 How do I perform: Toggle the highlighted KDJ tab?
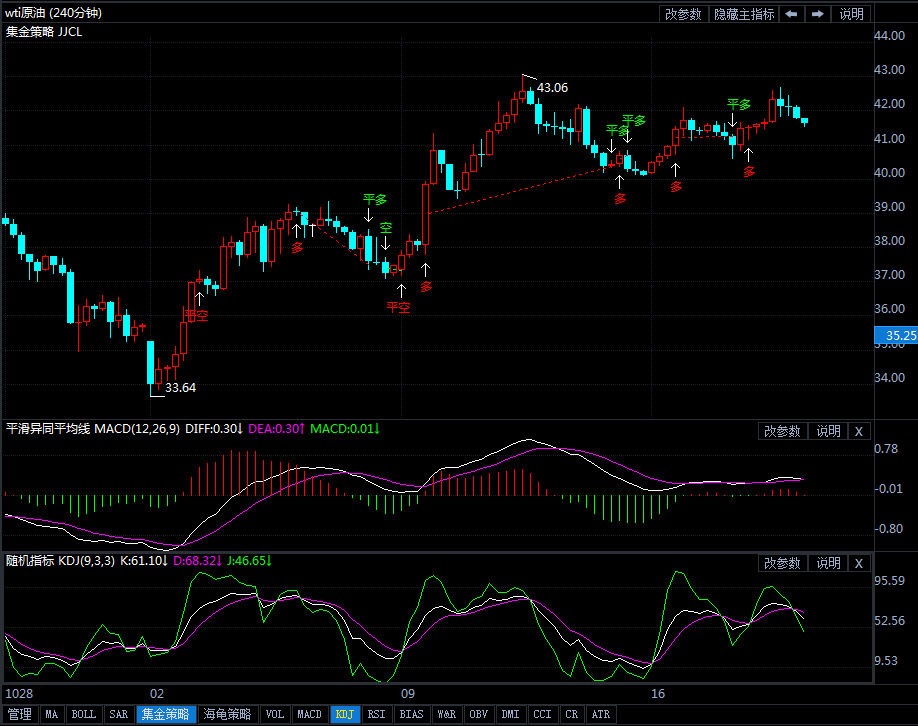(x=345, y=714)
